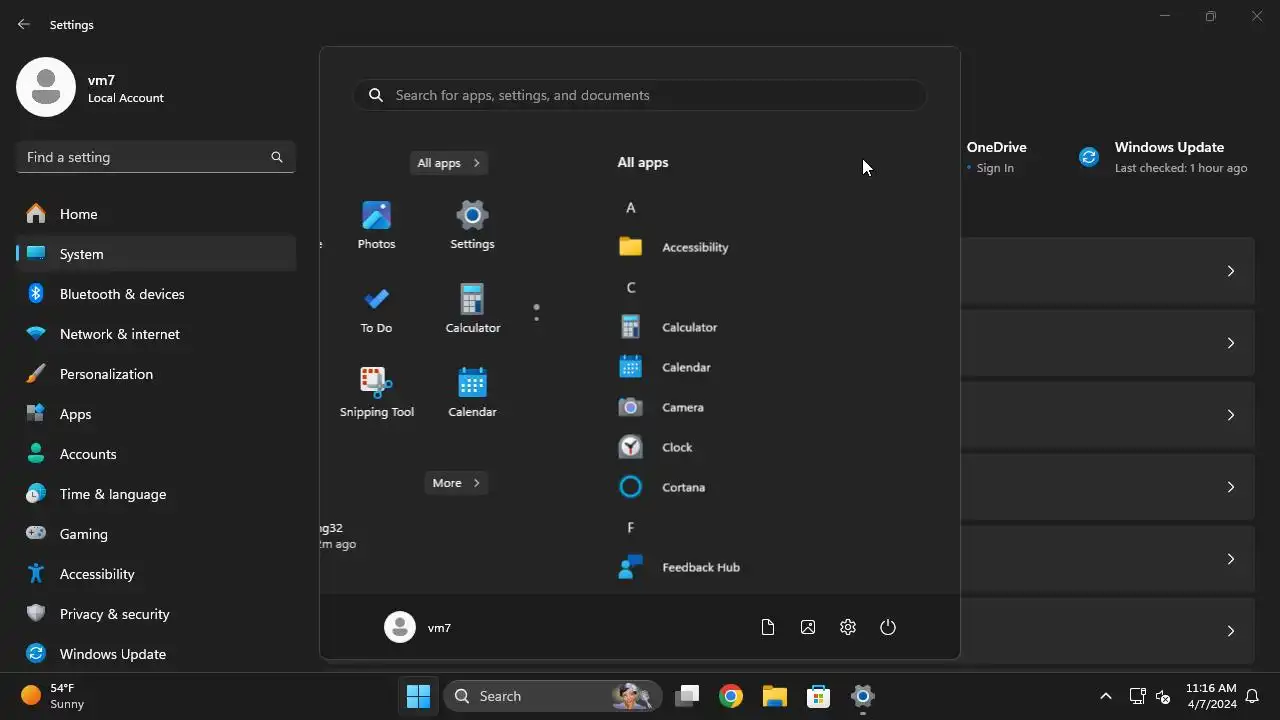The image size is (1280, 720).
Task: Show hidden system tray icons
Action: [1105, 696]
